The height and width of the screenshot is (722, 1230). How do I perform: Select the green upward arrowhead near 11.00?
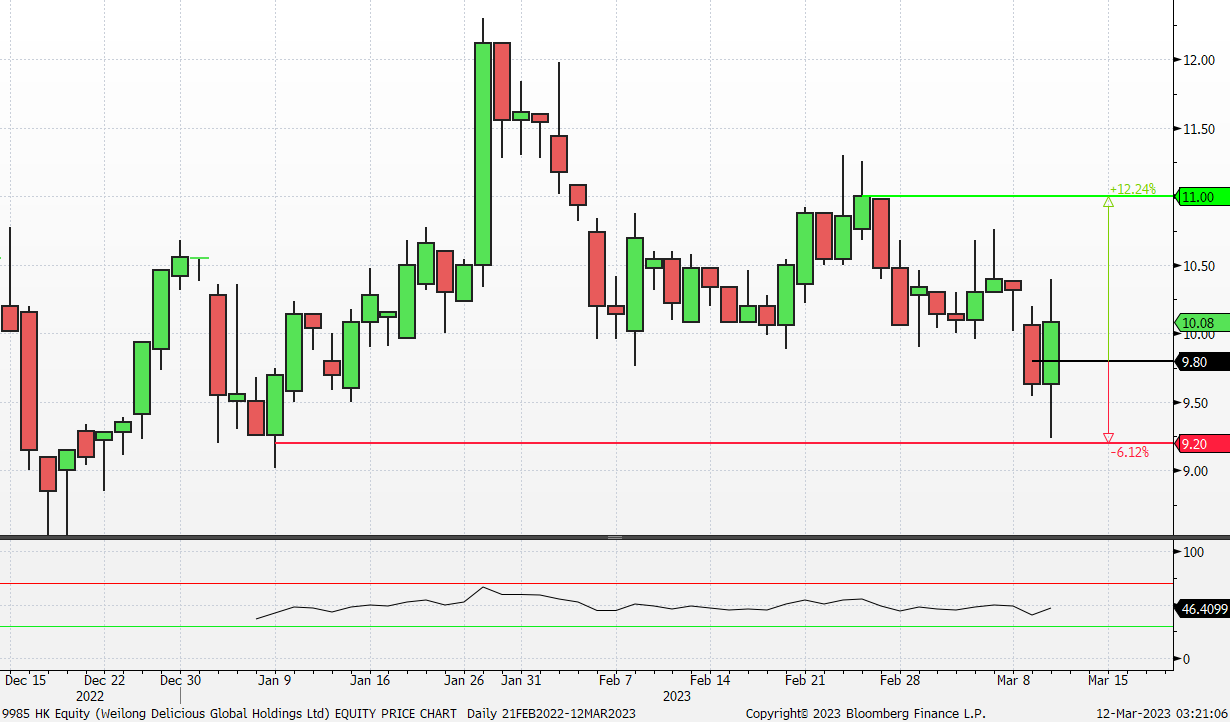(1108, 202)
